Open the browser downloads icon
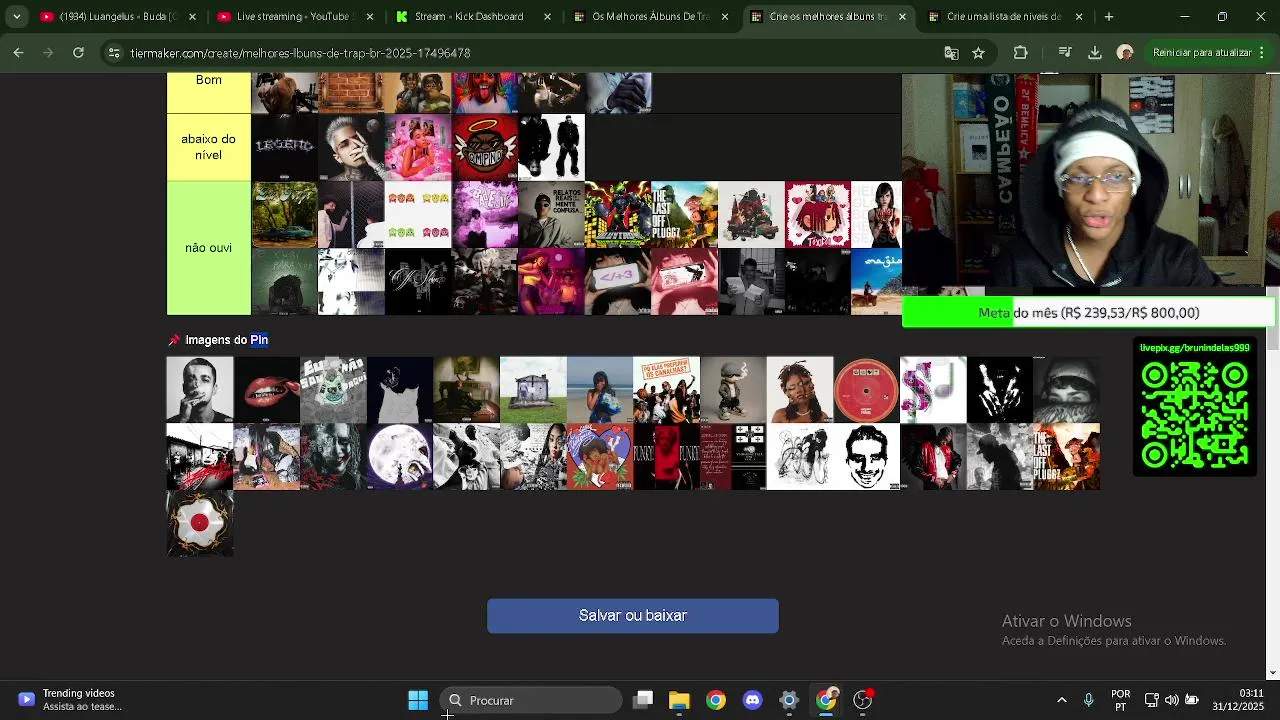Screen dimensions: 1280x720 1094,53
